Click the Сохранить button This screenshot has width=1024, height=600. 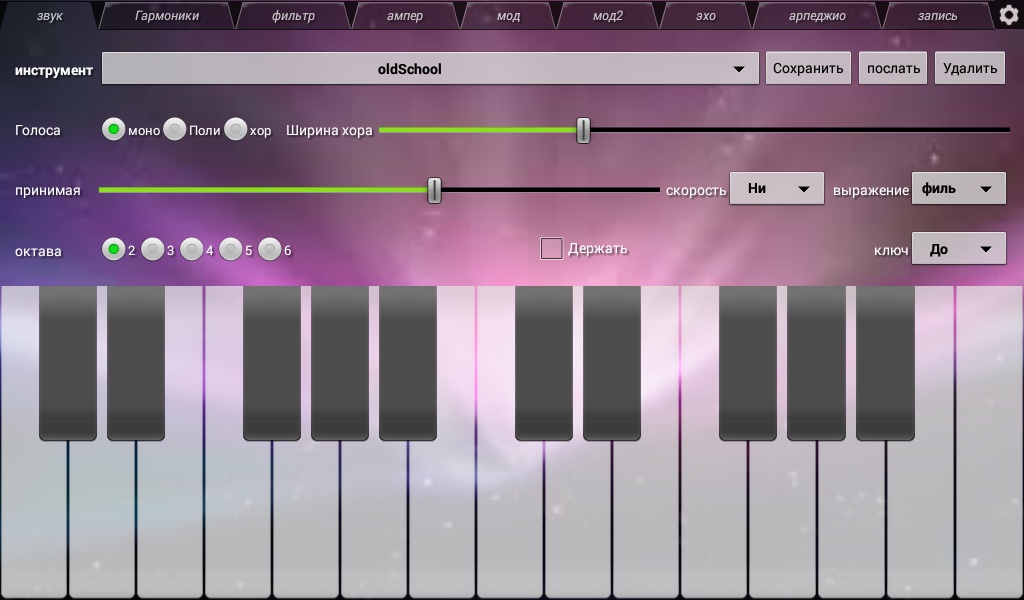point(808,69)
